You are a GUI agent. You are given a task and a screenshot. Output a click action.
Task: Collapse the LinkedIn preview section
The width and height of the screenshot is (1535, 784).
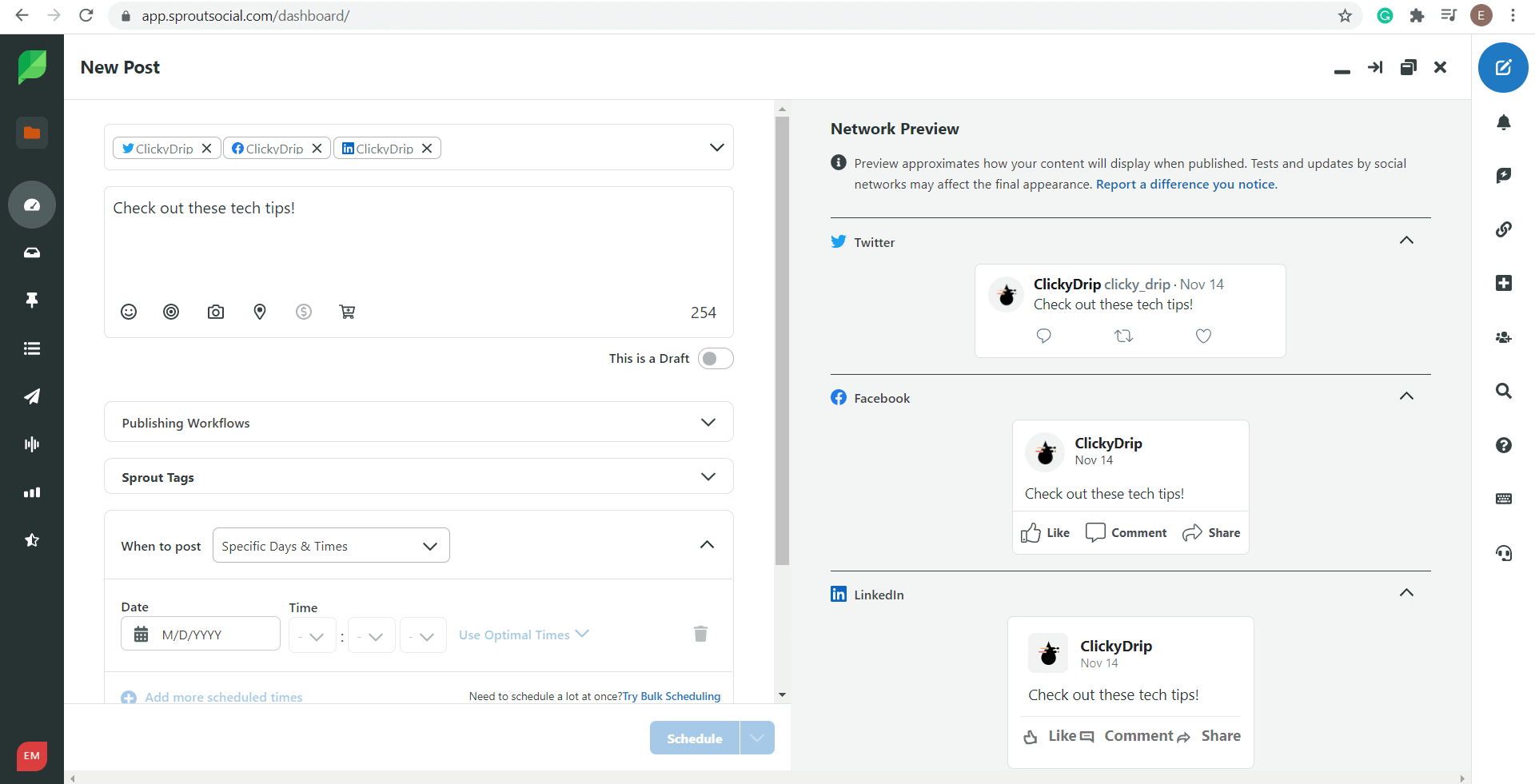click(1406, 593)
